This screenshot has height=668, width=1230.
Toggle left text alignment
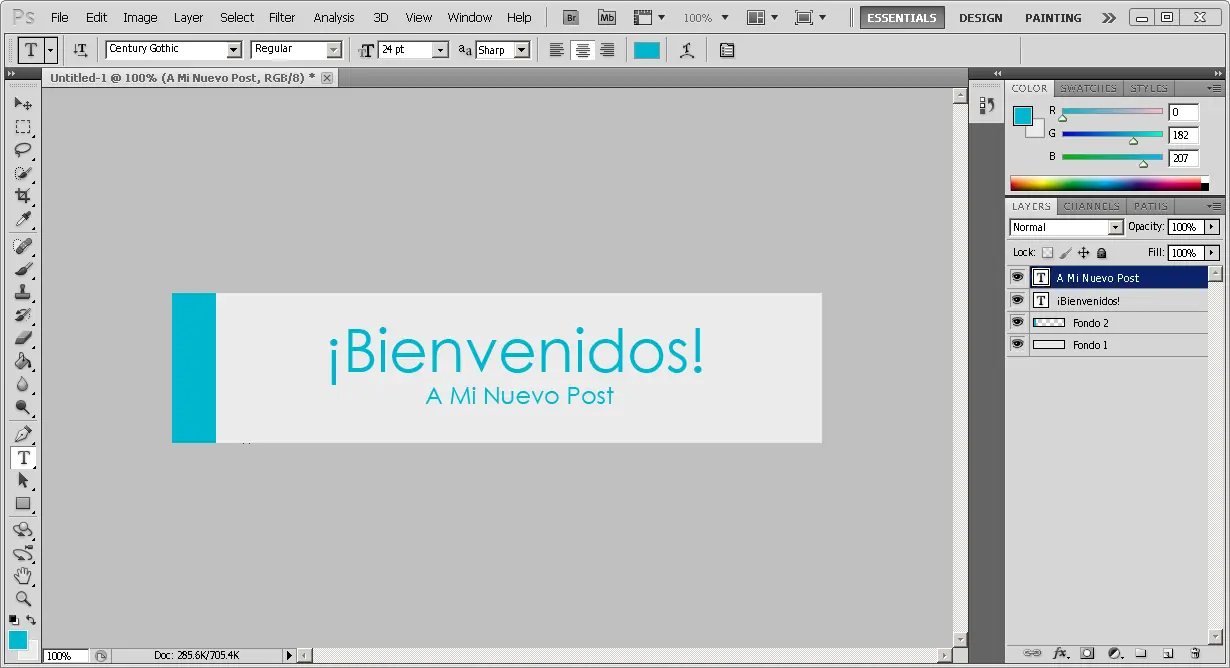[x=556, y=50]
